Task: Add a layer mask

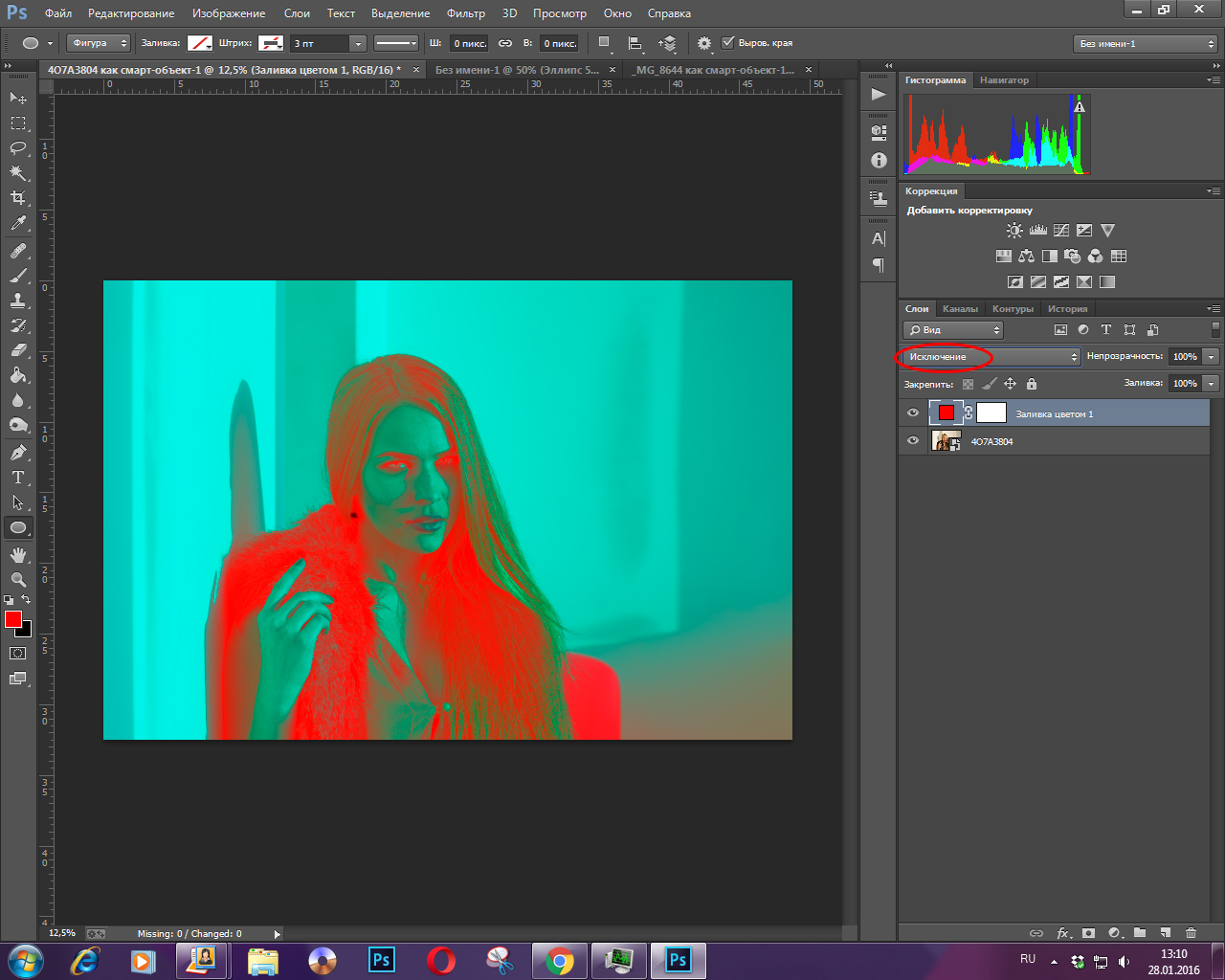Action: (x=1088, y=933)
